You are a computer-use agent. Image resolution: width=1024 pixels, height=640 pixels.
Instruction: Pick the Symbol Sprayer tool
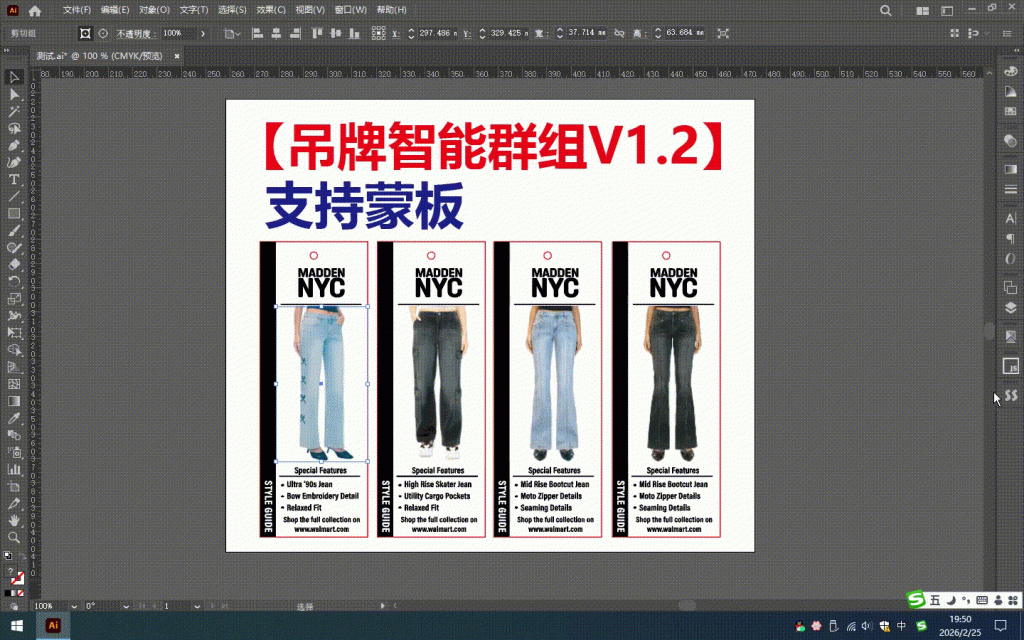click(14, 452)
